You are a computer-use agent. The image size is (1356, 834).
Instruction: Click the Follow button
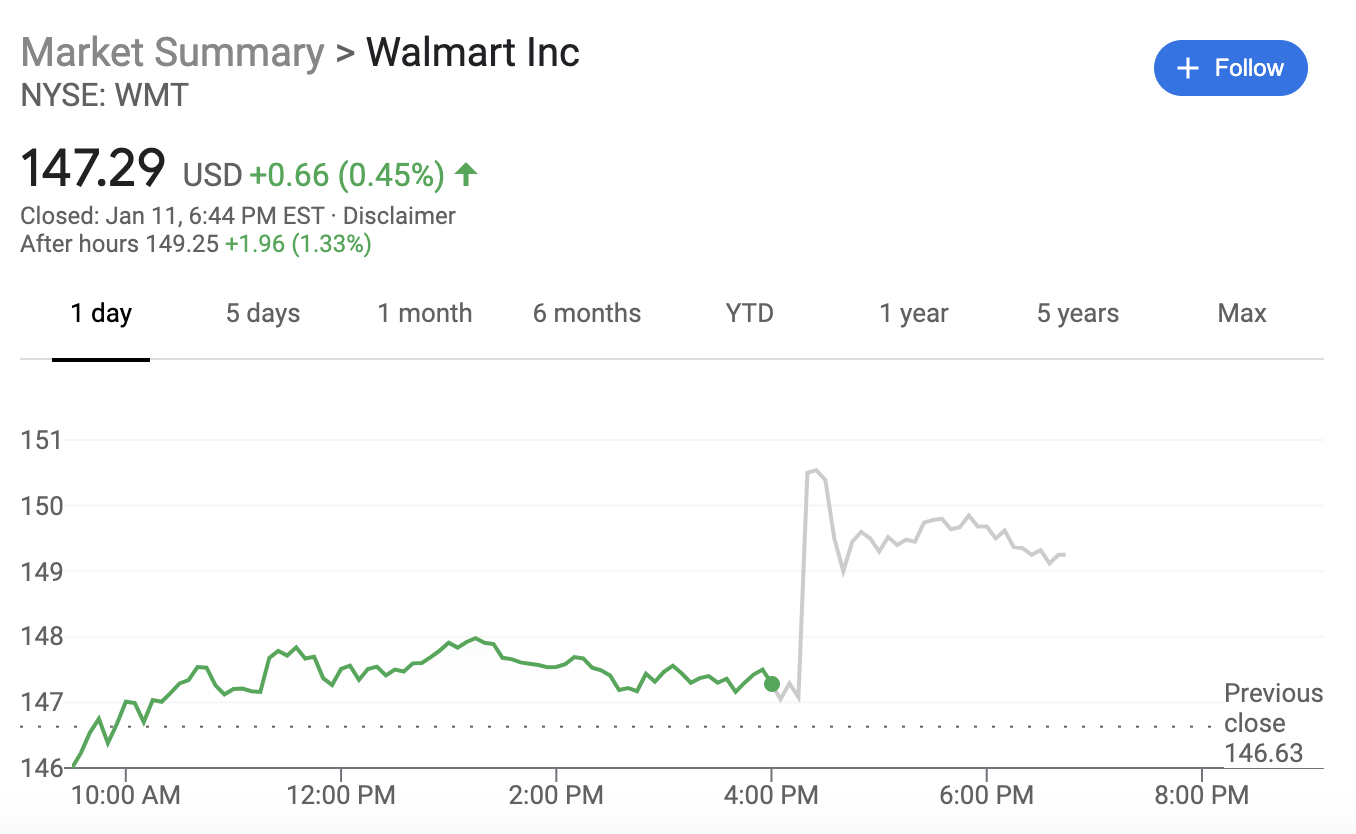click(1230, 68)
